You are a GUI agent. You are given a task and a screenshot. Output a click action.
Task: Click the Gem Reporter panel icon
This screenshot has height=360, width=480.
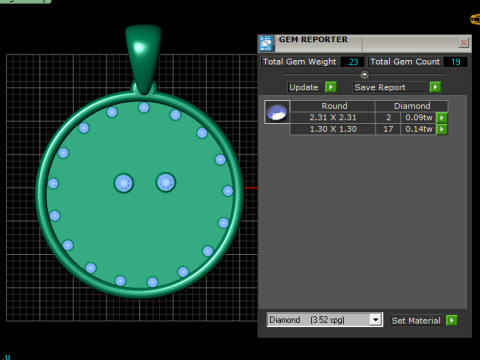click(x=266, y=43)
